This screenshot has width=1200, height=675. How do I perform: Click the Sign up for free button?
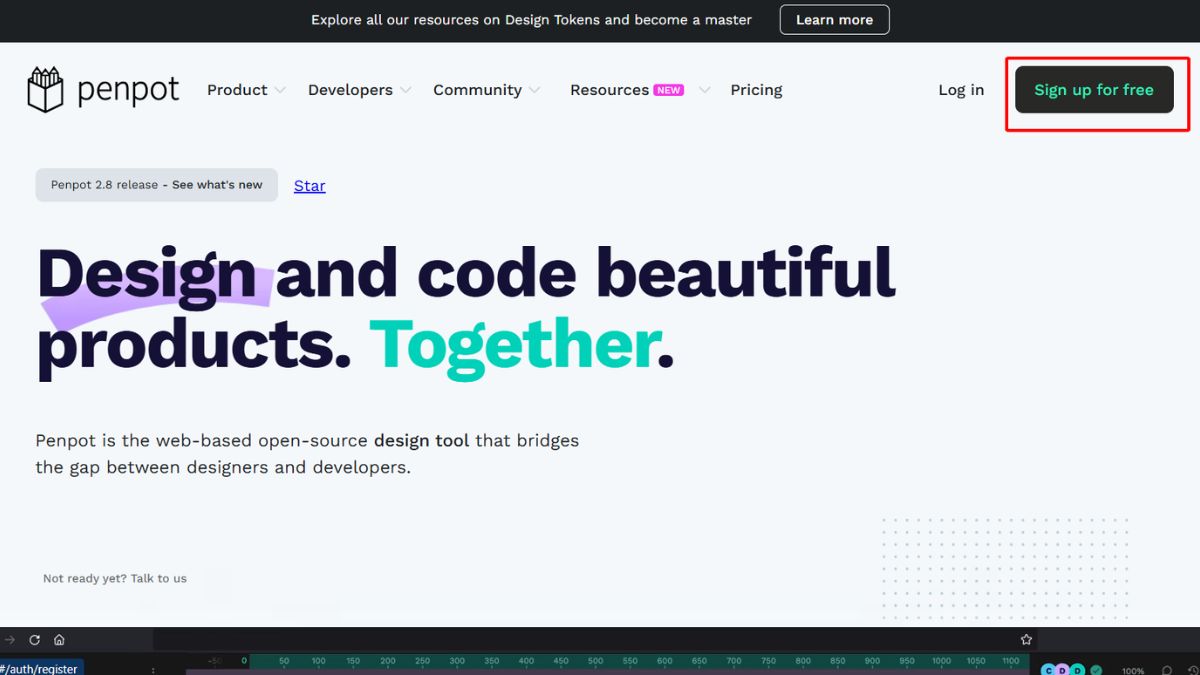[1094, 90]
